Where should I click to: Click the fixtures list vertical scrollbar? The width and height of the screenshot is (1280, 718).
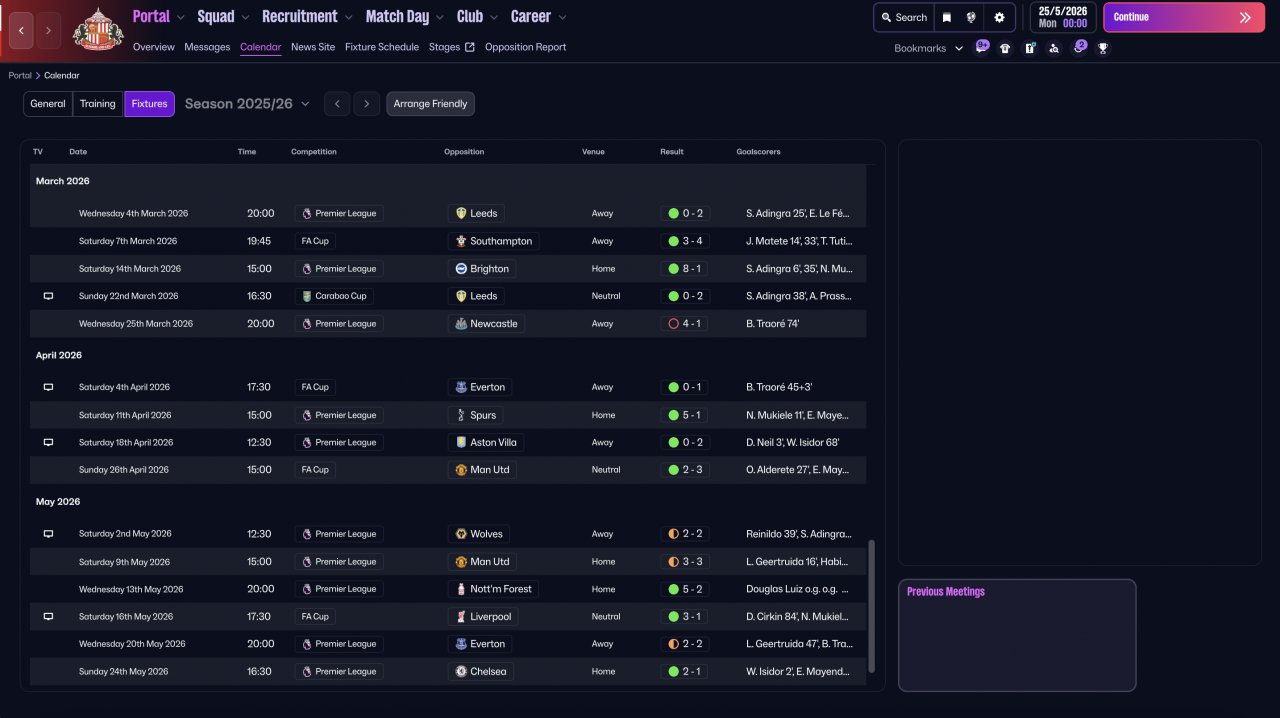[x=871, y=605]
